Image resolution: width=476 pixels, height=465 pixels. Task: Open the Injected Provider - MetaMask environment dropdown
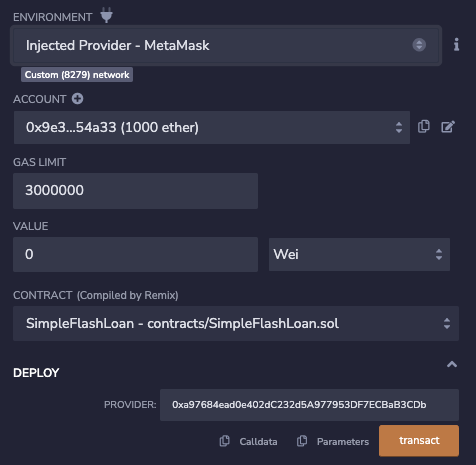coord(226,45)
